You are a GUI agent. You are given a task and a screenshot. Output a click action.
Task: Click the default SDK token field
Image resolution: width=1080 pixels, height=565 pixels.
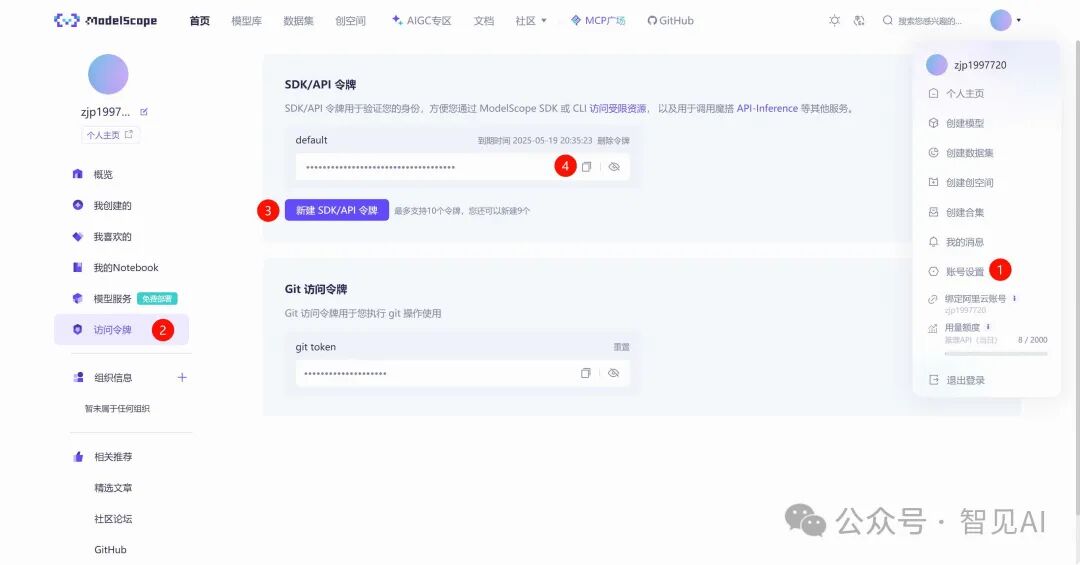tap(462, 167)
